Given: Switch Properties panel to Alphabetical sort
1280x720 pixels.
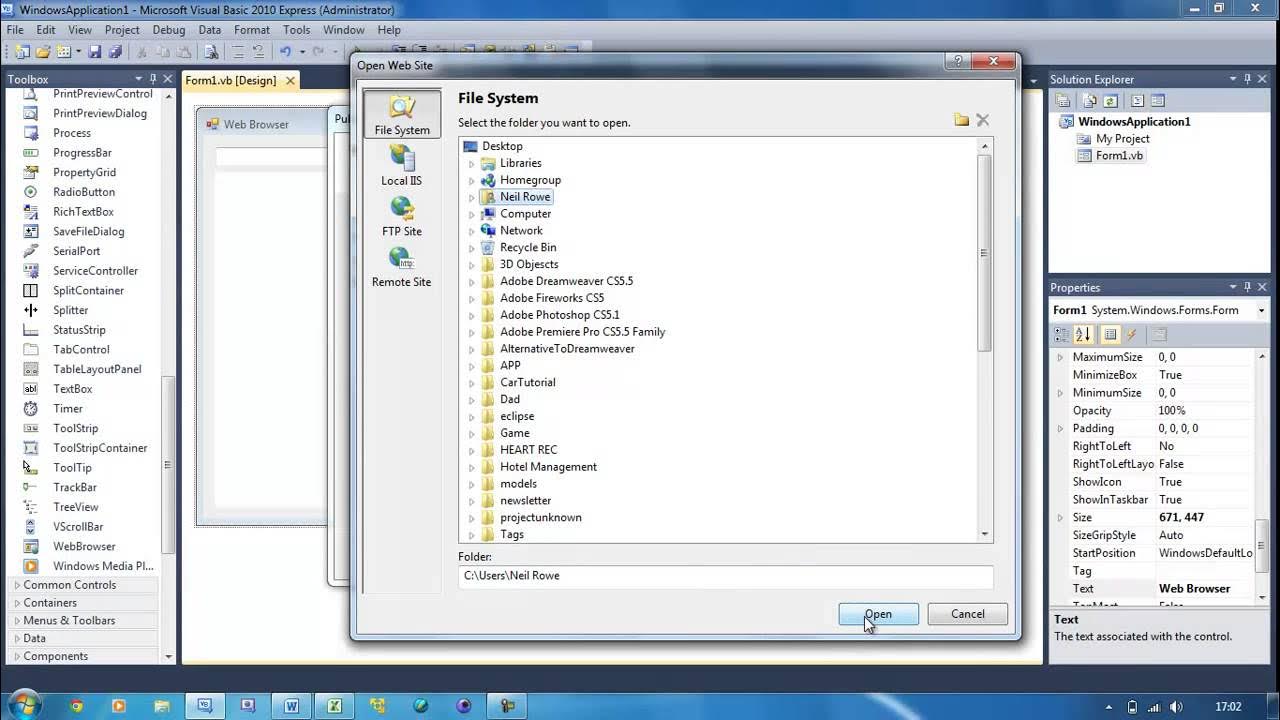Looking at the screenshot, I should [1083, 335].
